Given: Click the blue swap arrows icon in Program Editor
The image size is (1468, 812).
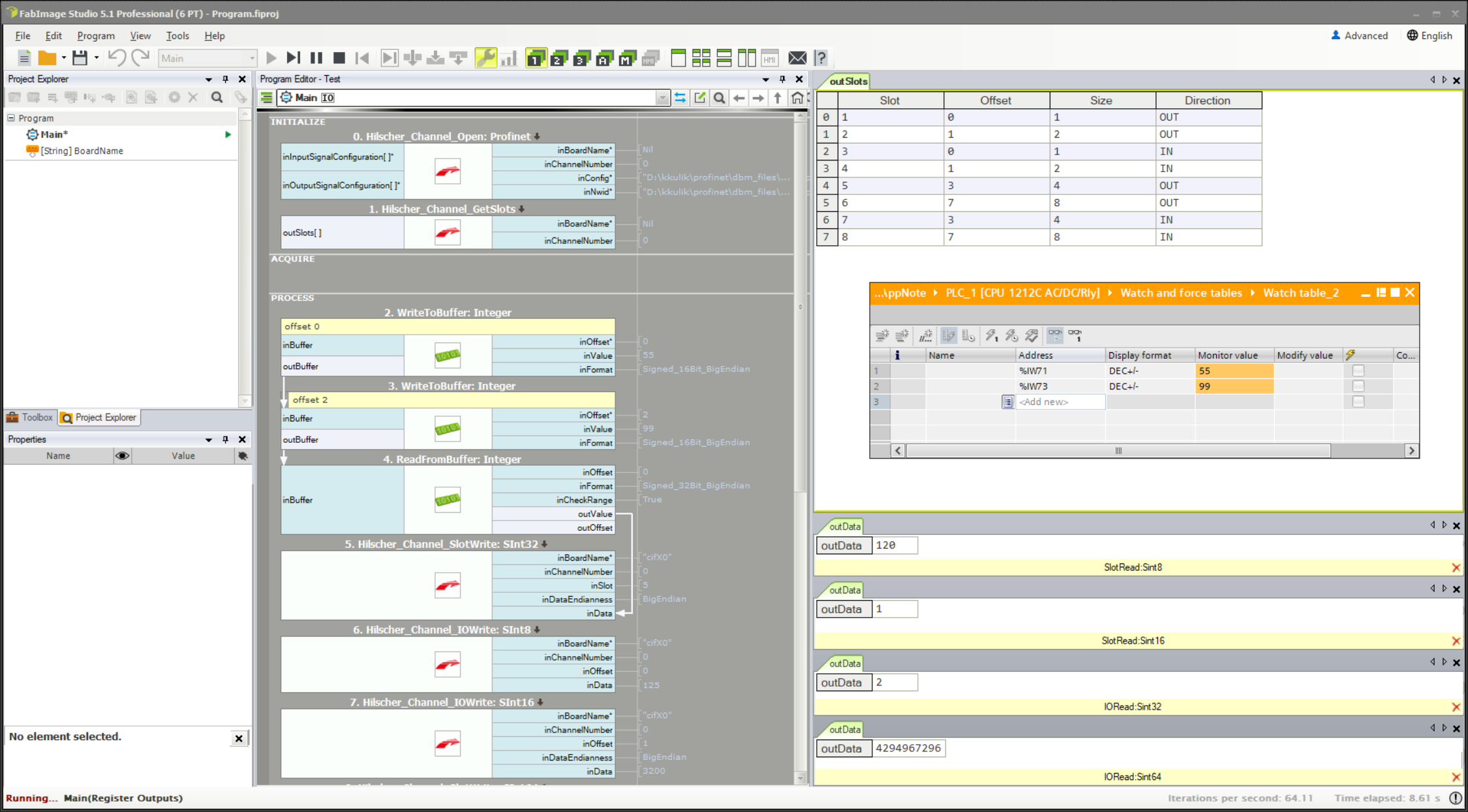Looking at the screenshot, I should (x=680, y=98).
